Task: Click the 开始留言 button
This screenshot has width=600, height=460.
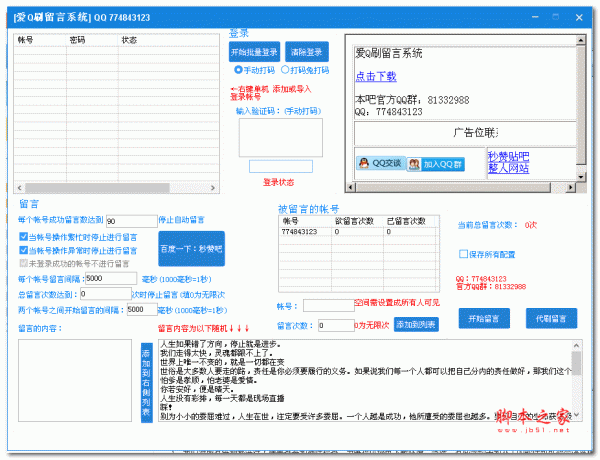Action: click(x=484, y=318)
